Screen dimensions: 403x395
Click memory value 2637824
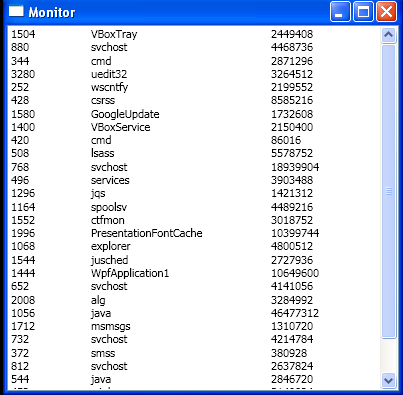292,366
